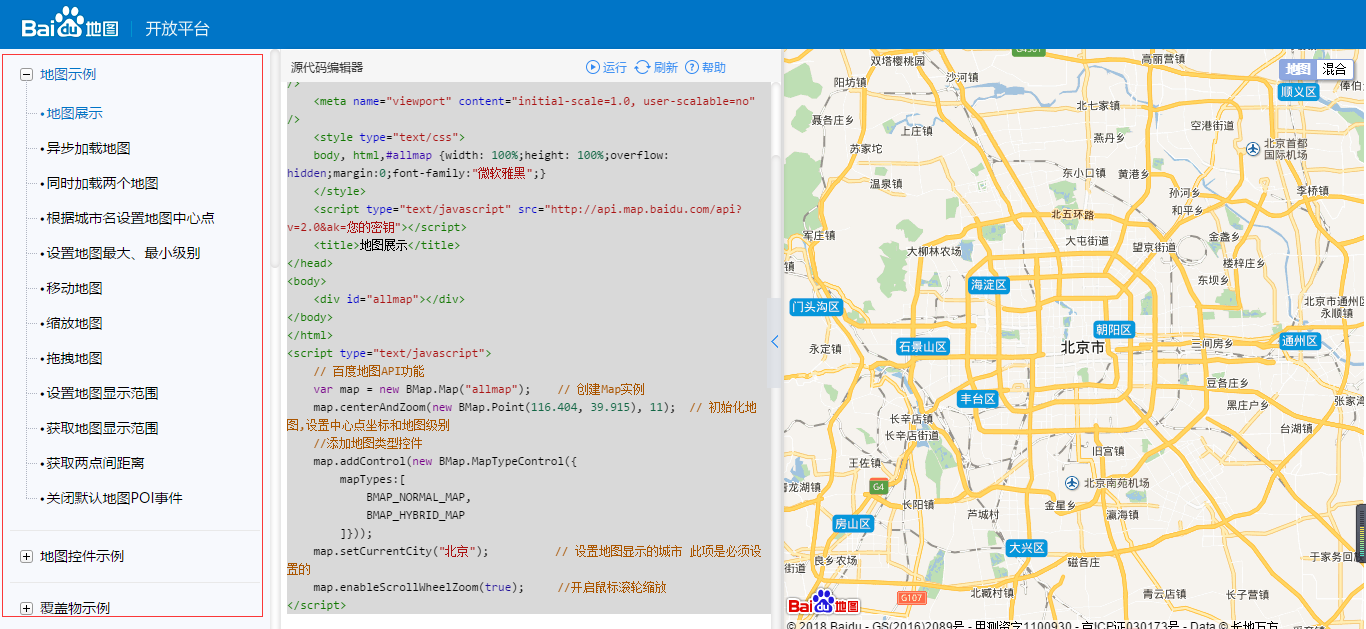1366x629 pixels.
Task: Click the 顺义区 district label
Action: point(1299,92)
